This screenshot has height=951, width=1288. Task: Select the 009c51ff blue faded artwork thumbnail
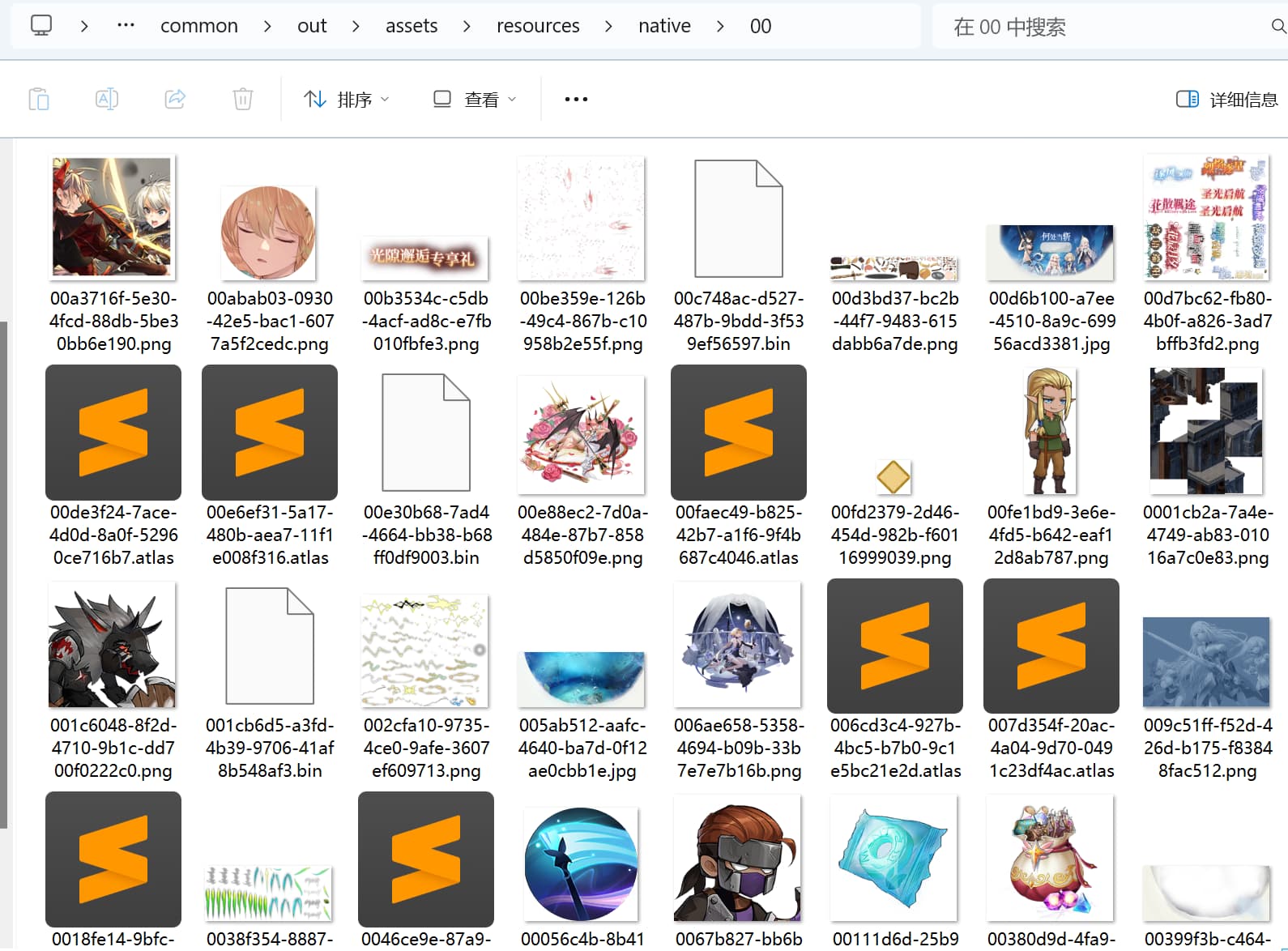point(1206,662)
